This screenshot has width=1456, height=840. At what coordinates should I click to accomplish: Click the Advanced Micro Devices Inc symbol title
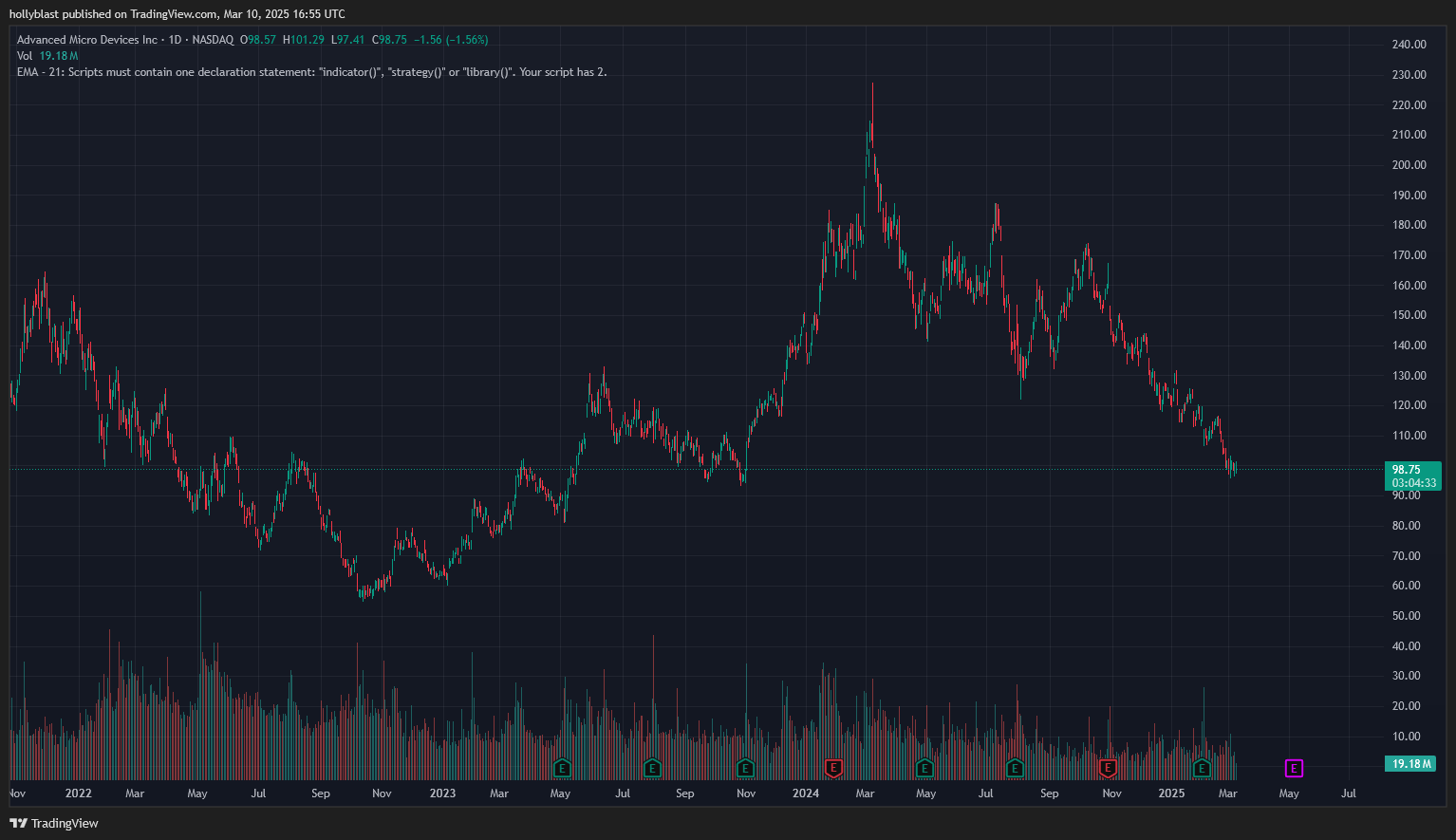(x=87, y=40)
